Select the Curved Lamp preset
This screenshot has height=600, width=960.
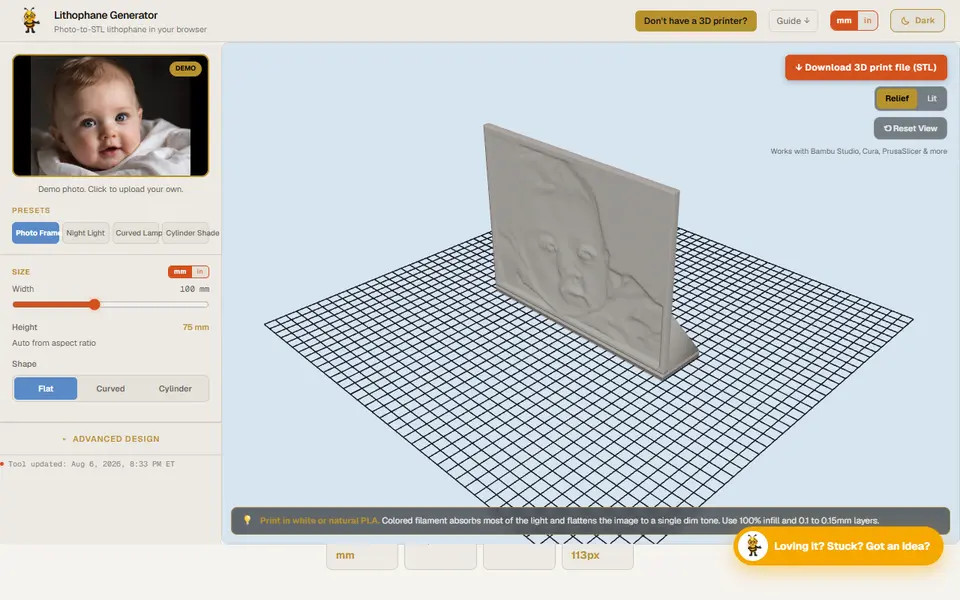(x=136, y=233)
